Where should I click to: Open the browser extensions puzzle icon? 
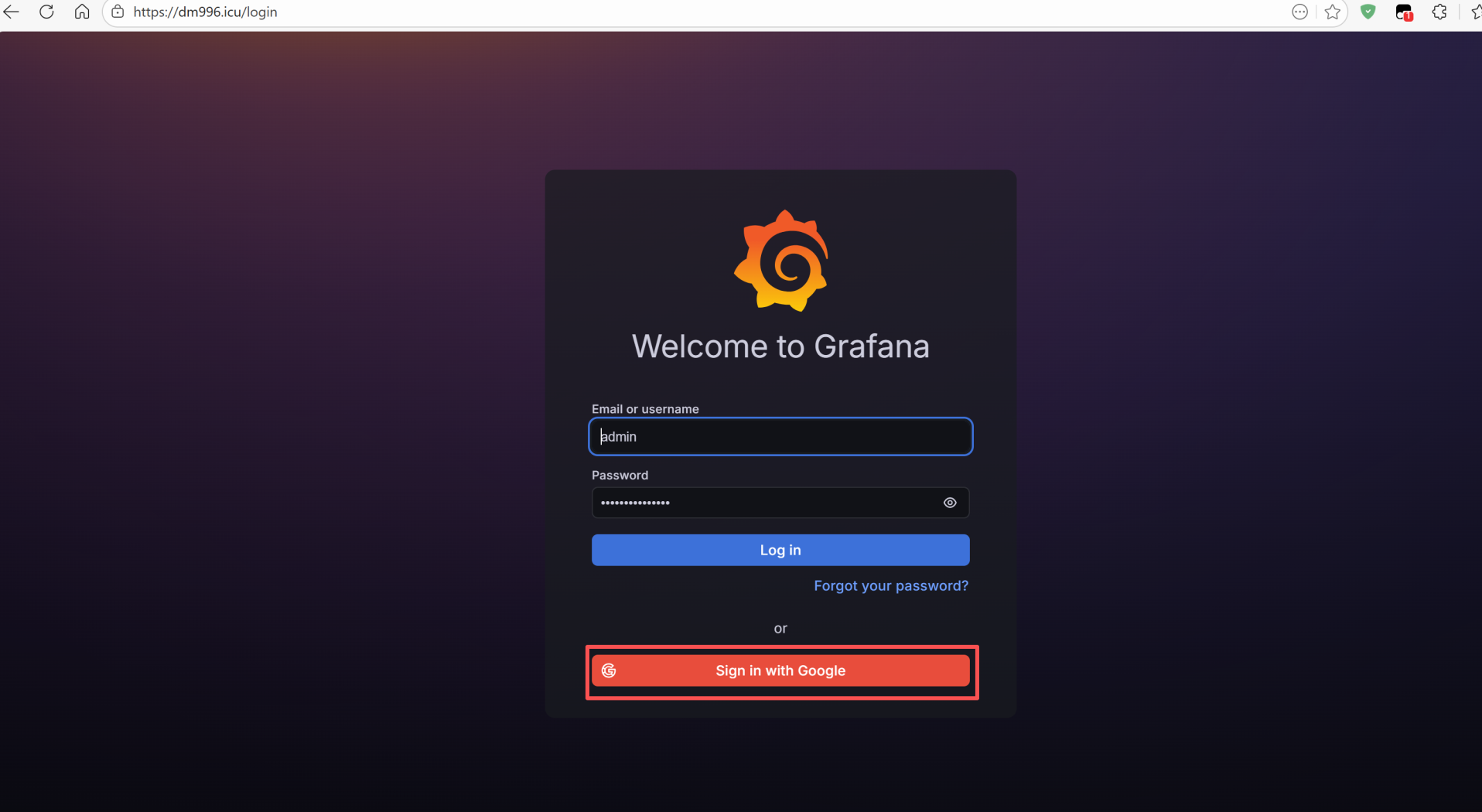coord(1440,12)
